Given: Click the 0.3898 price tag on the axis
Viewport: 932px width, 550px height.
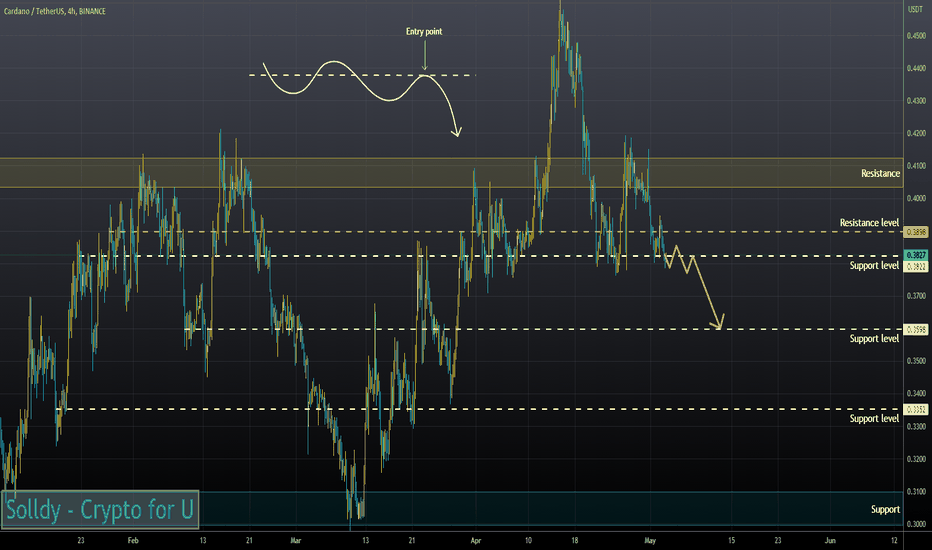Looking at the screenshot, I should (x=915, y=232).
